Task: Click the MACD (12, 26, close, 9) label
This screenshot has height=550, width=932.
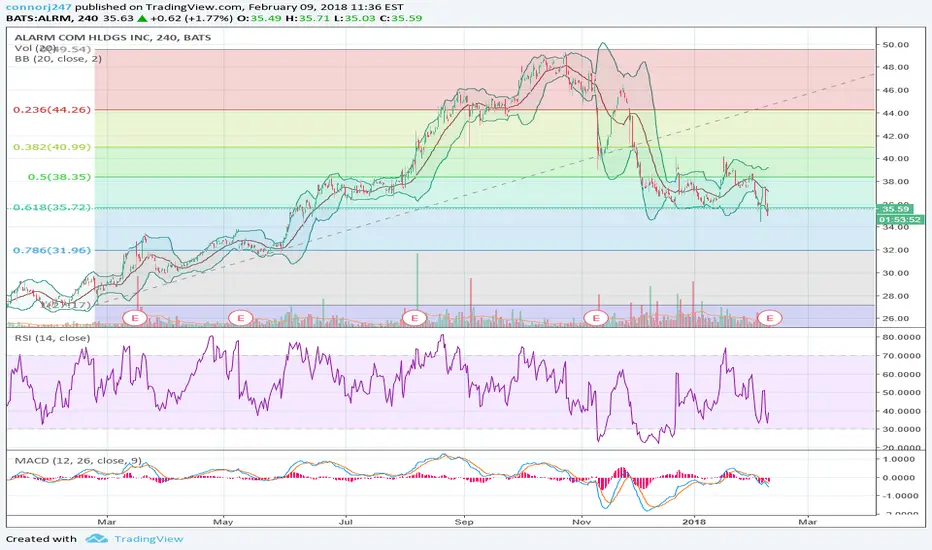Action: 78,461
